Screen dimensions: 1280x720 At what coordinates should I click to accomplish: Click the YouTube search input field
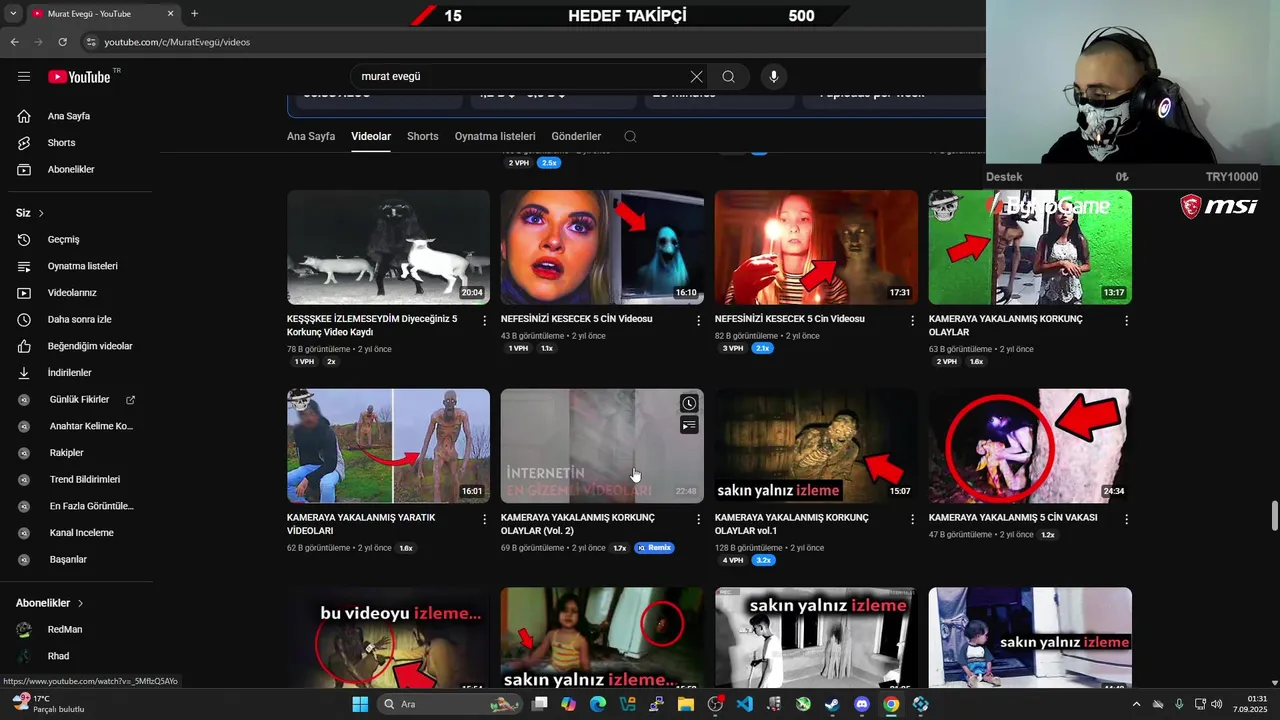pyautogui.click(x=520, y=77)
